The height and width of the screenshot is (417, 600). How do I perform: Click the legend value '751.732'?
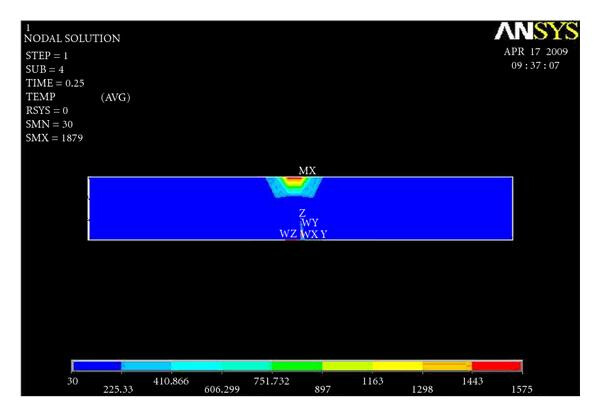point(271,381)
